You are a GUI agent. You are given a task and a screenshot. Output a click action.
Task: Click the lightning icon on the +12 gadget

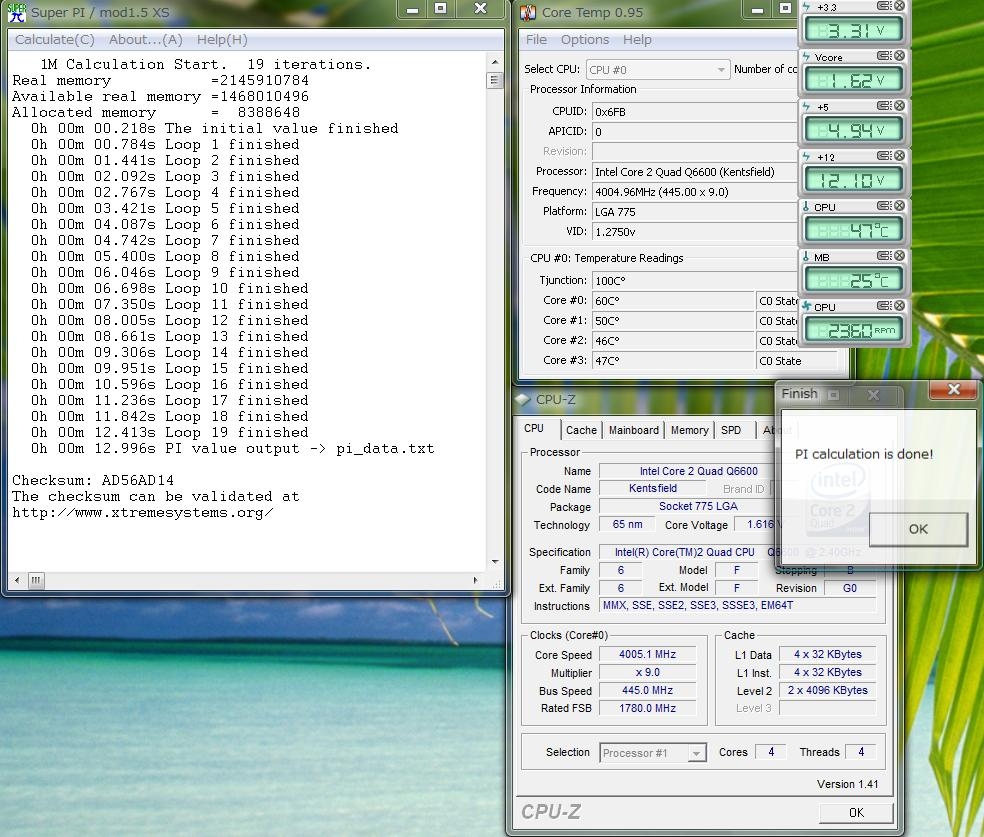(x=807, y=156)
